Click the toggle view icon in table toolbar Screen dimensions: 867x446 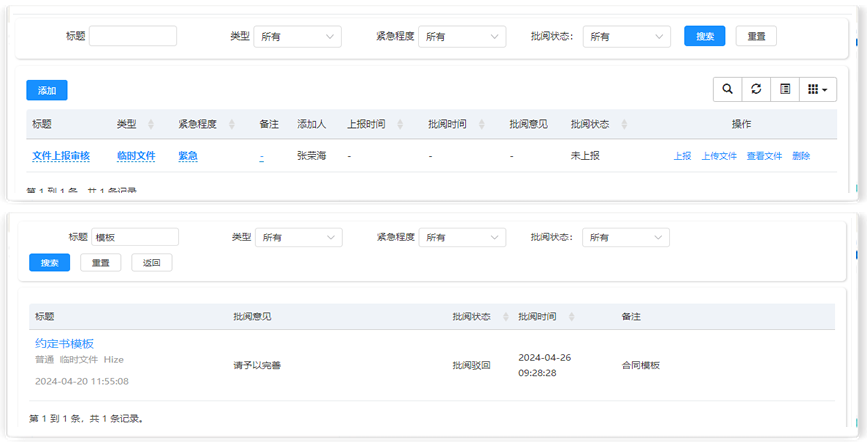(x=785, y=89)
